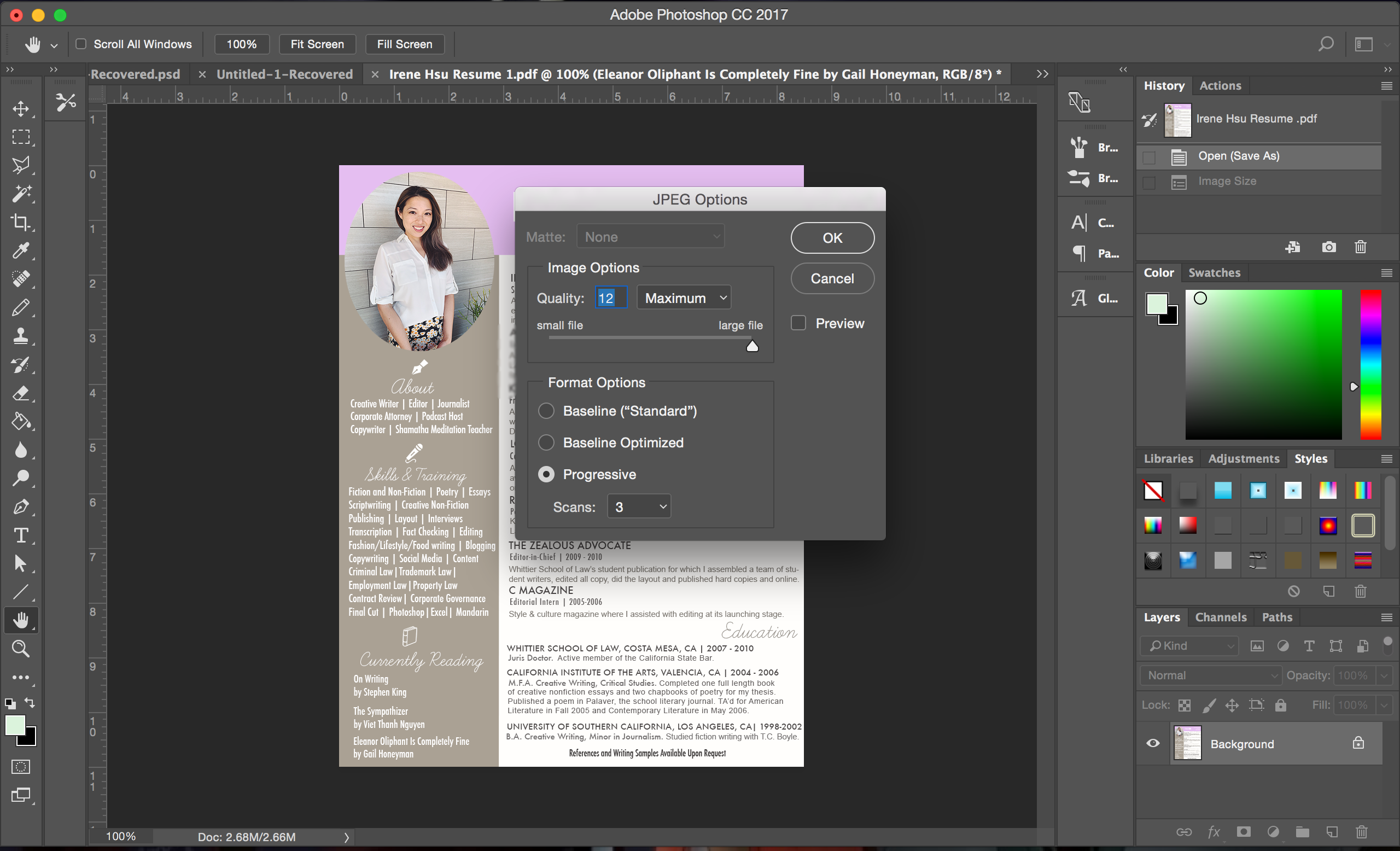Open the Scans dropdown
The width and height of the screenshot is (1400, 851).
[x=639, y=506]
